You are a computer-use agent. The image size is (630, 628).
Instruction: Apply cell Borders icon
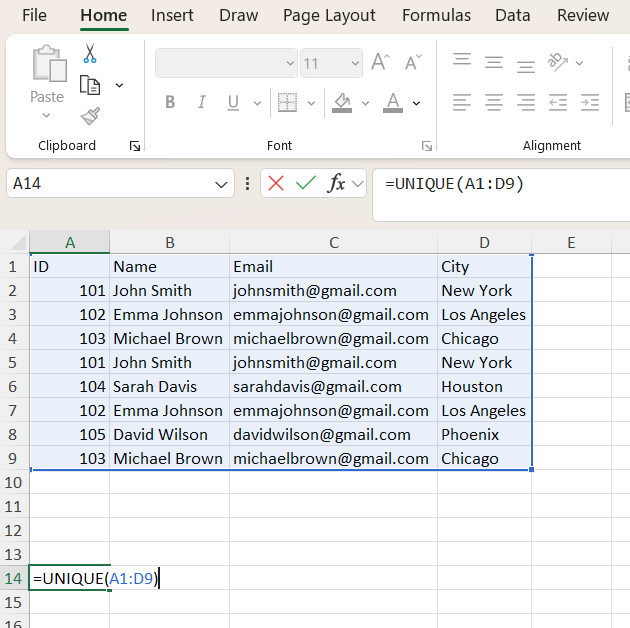point(287,102)
